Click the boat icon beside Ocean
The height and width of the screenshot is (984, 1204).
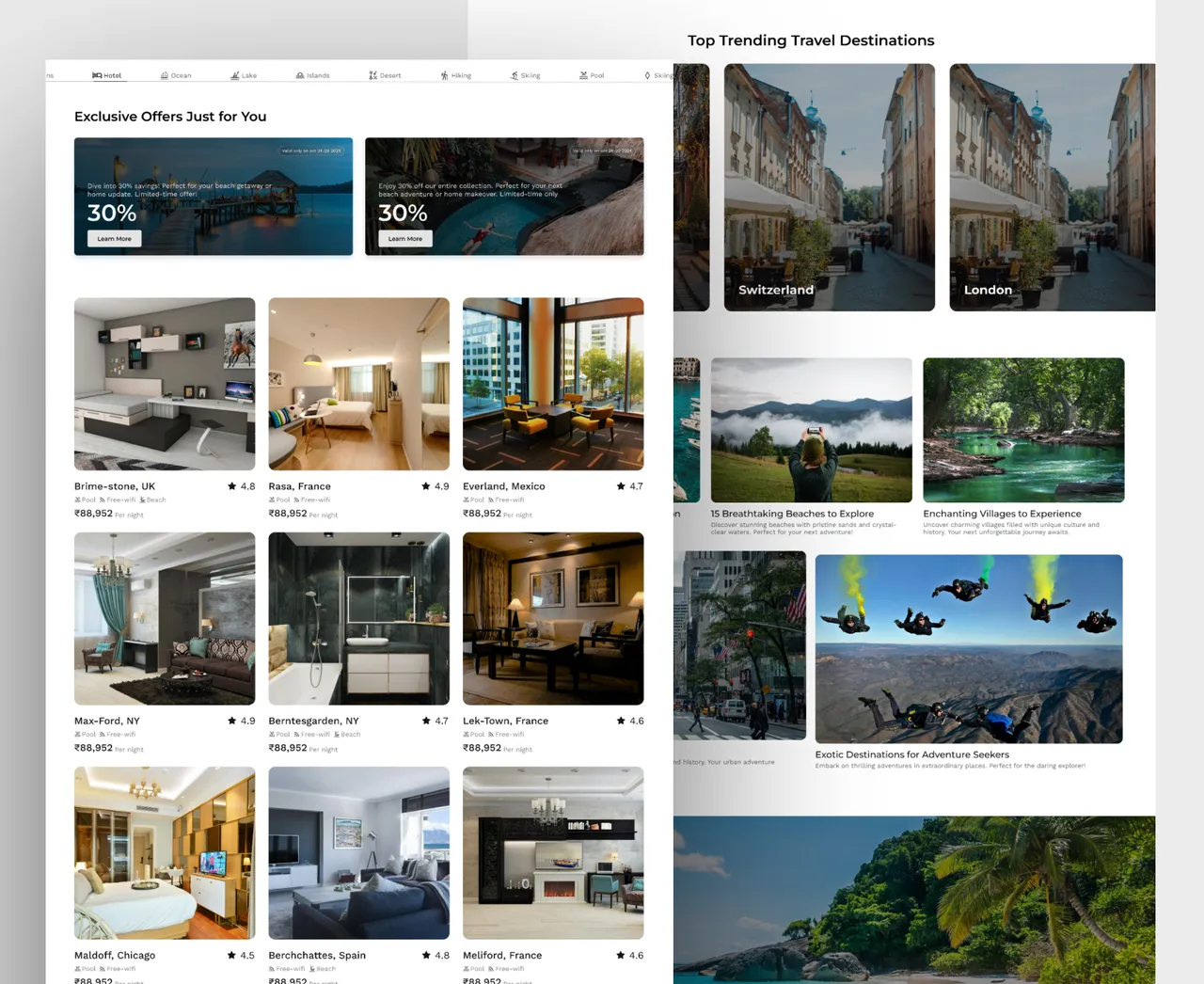click(165, 75)
